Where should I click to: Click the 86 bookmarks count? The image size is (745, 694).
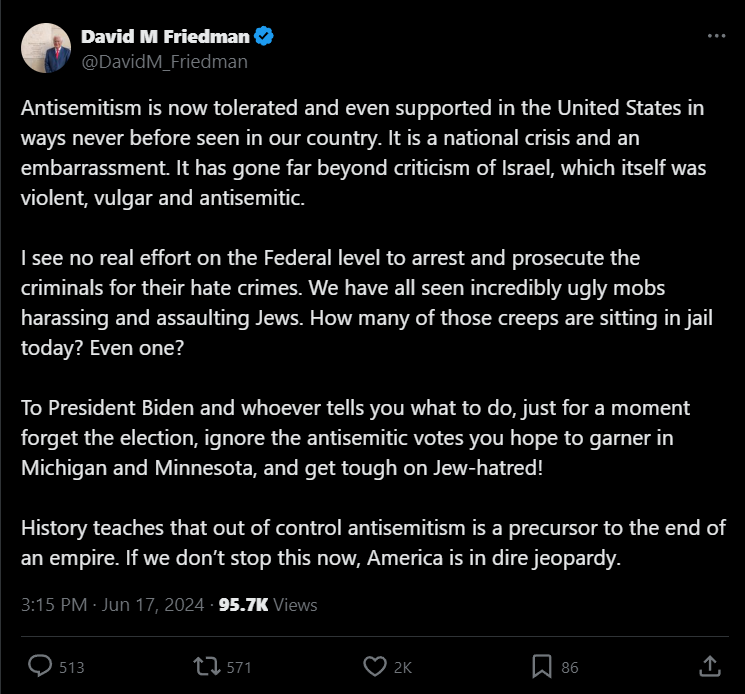click(569, 667)
